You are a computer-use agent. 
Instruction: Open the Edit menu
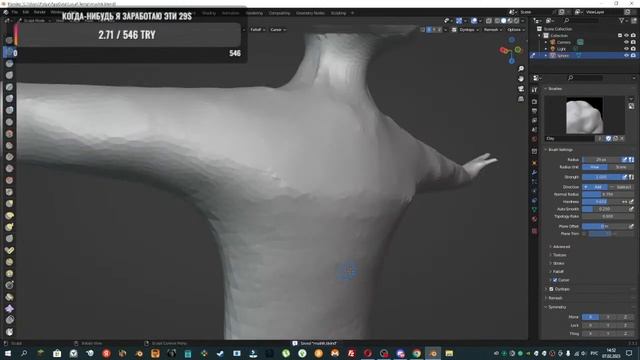(x=26, y=12)
